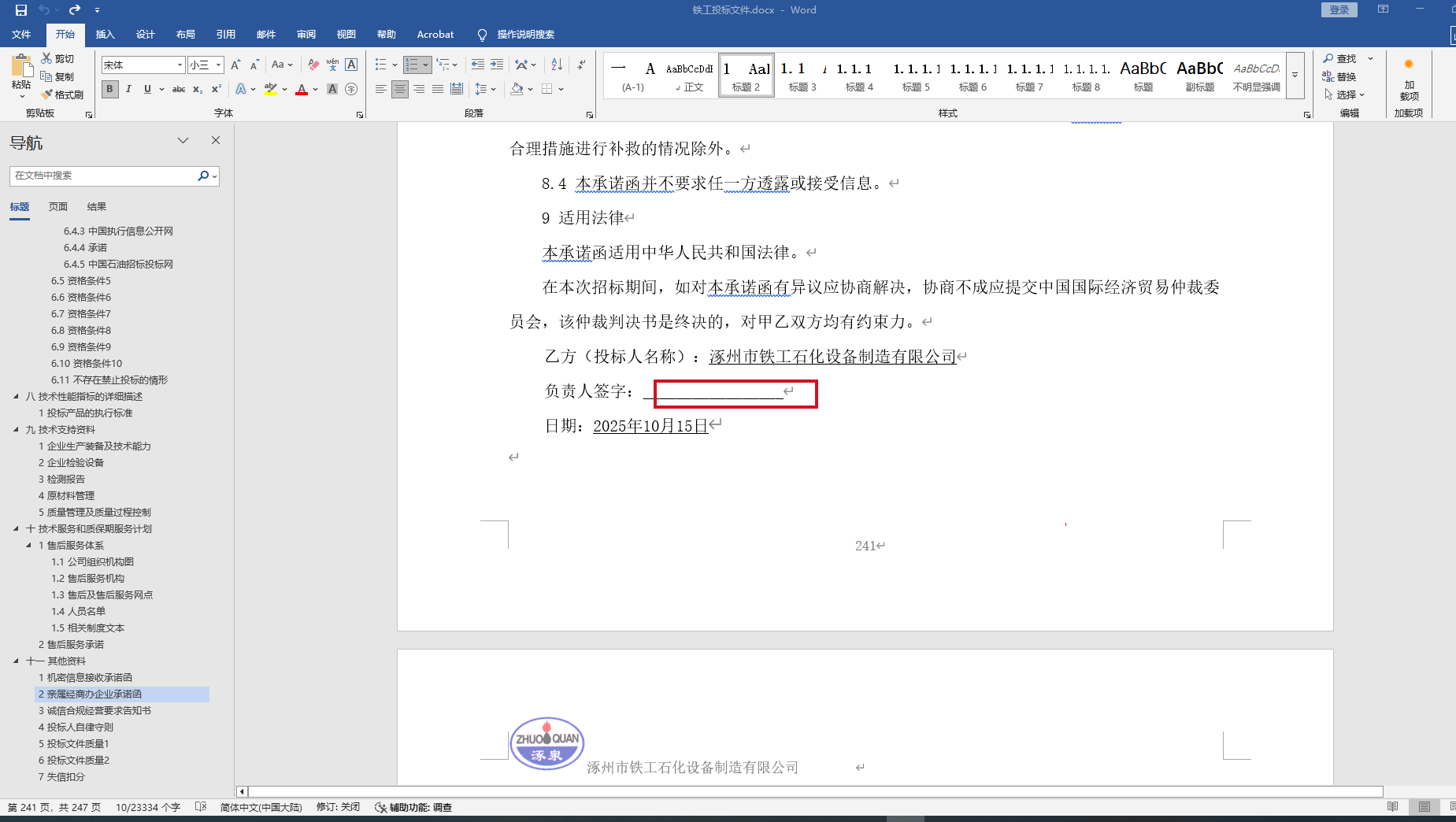Screen dimensions: 1456x822
Task: Close the navigation pane
Action: pyautogui.click(x=216, y=140)
